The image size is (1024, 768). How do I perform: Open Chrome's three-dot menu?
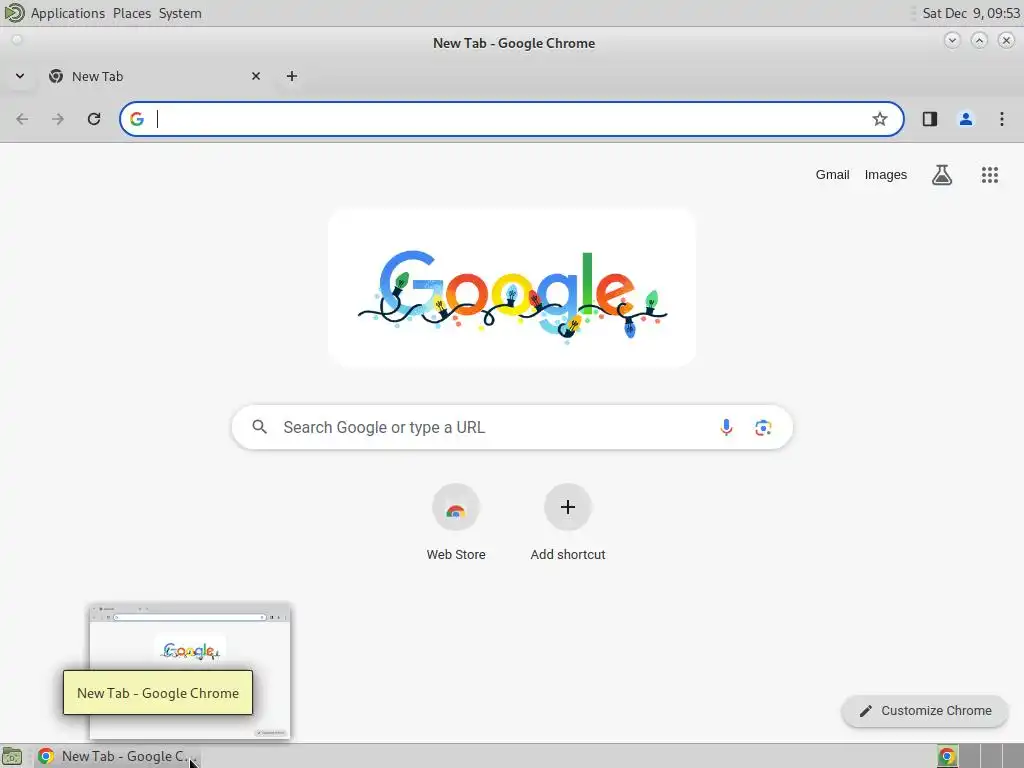[x=1002, y=119]
